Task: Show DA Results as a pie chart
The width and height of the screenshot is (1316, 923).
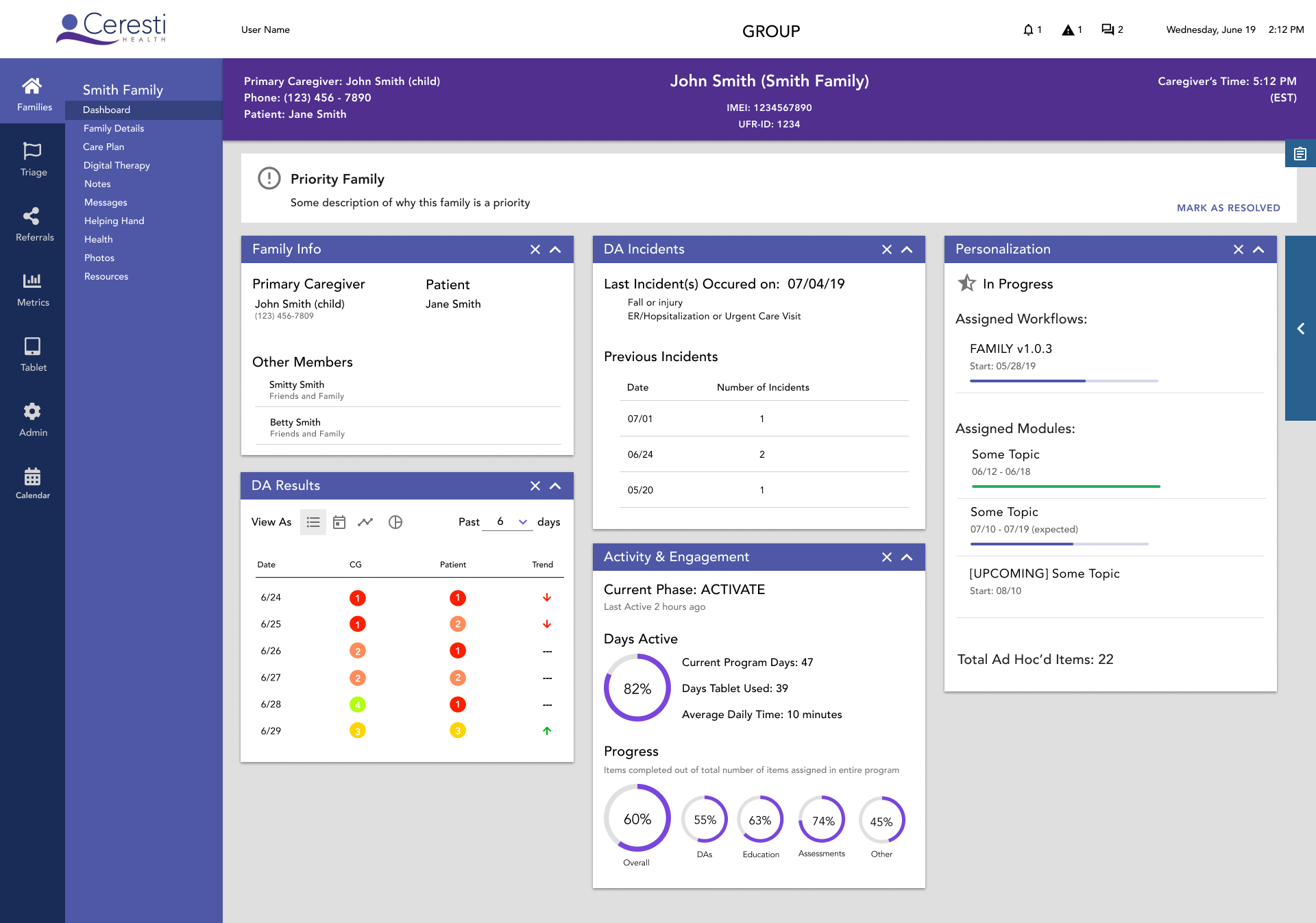Action: (x=395, y=521)
